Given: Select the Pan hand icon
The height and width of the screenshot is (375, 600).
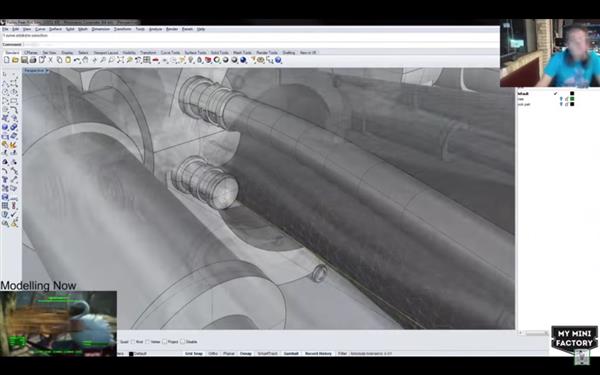Looking at the screenshot, I should click(85, 60).
